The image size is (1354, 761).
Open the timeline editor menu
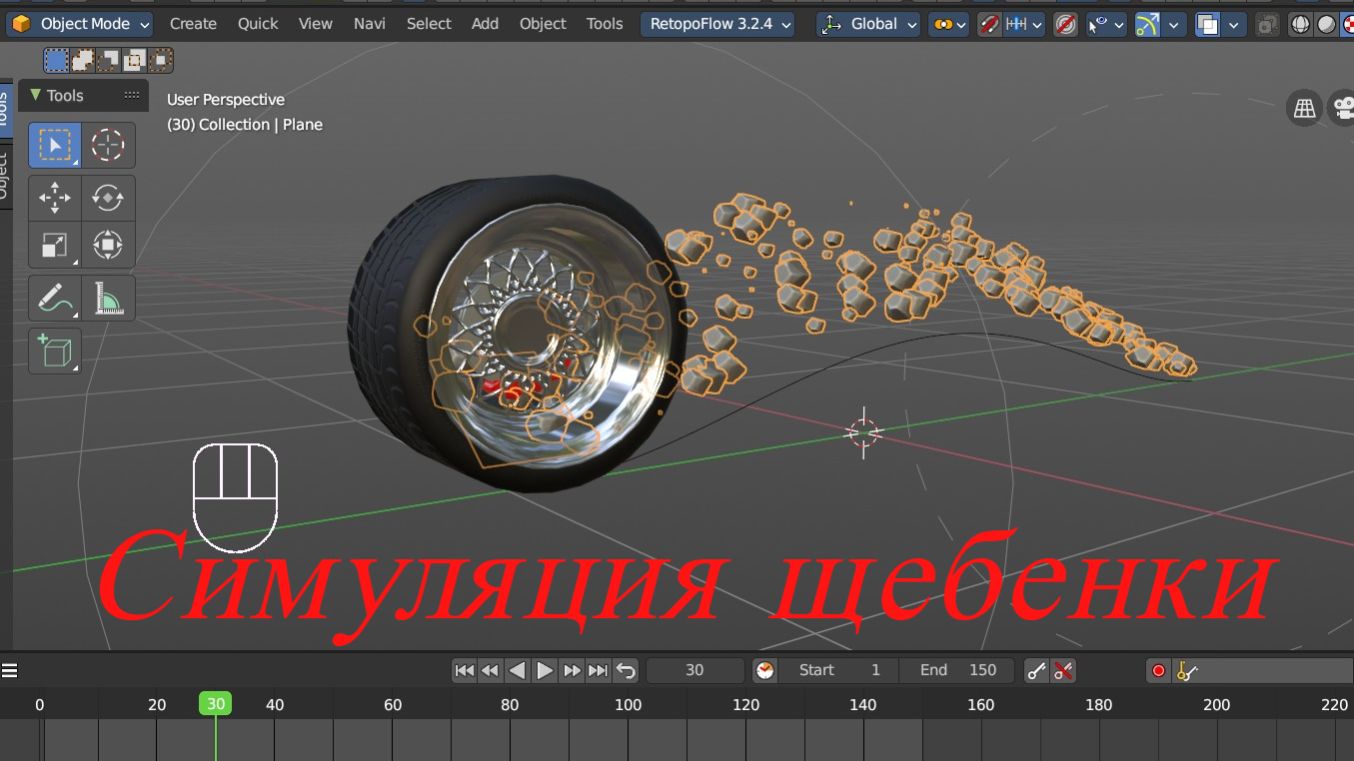pos(10,670)
